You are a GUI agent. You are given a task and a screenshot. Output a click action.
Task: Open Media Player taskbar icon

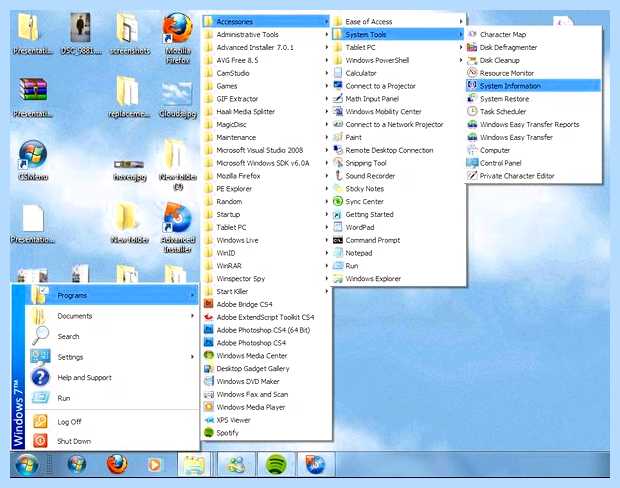155,464
